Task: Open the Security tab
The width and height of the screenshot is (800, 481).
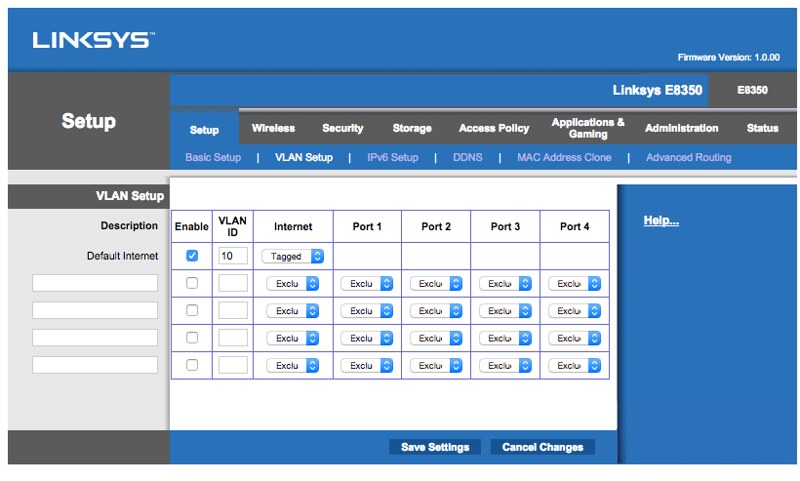Action: tap(342, 128)
